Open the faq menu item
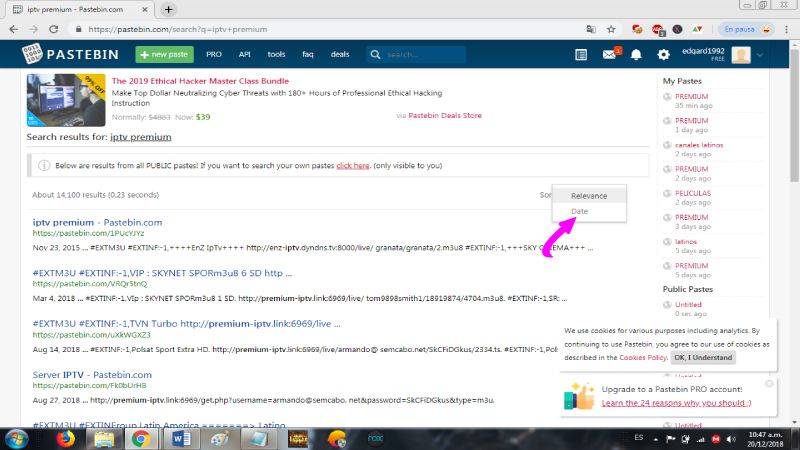 (x=308, y=54)
